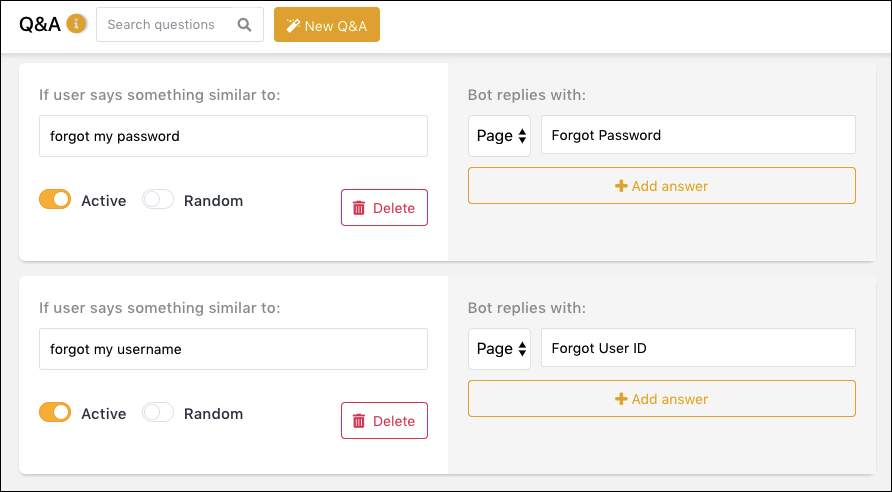Add answer to forgot my password
This screenshot has height=492, width=892.
click(662, 185)
